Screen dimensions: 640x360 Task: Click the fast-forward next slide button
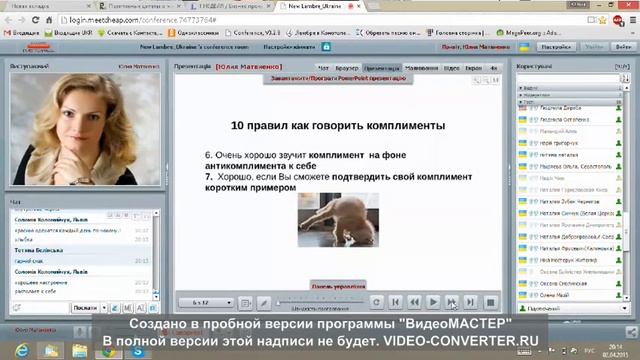(x=451, y=302)
